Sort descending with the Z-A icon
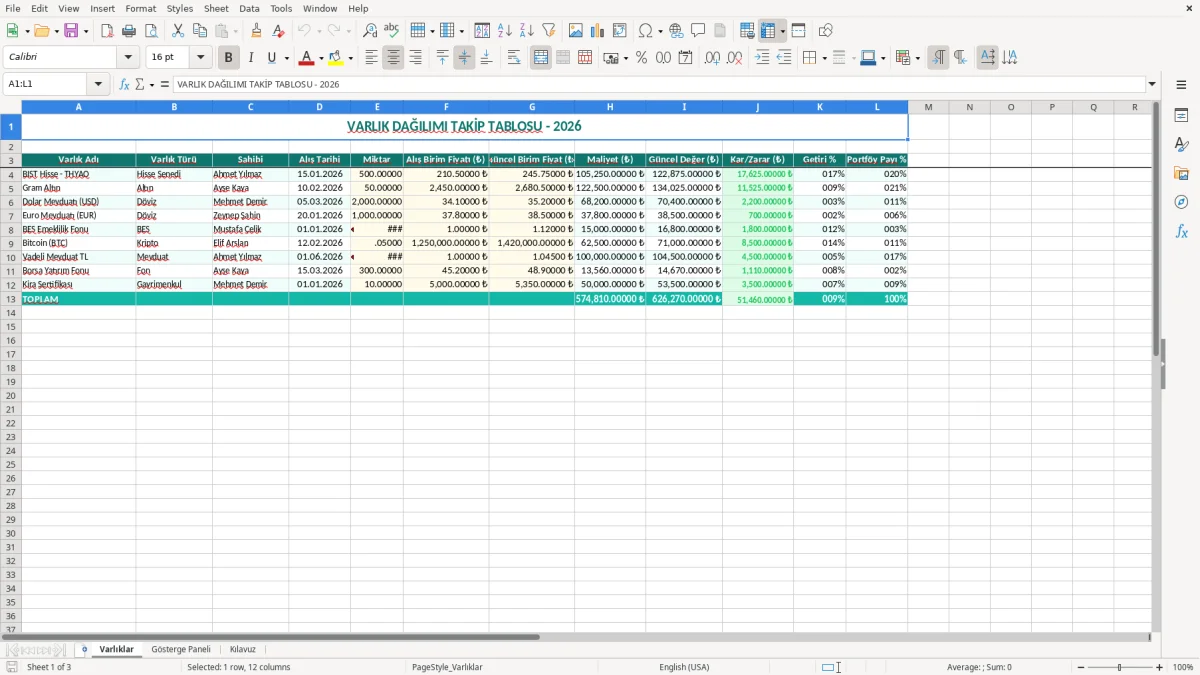This screenshot has height=675, width=1200. [x=526, y=31]
